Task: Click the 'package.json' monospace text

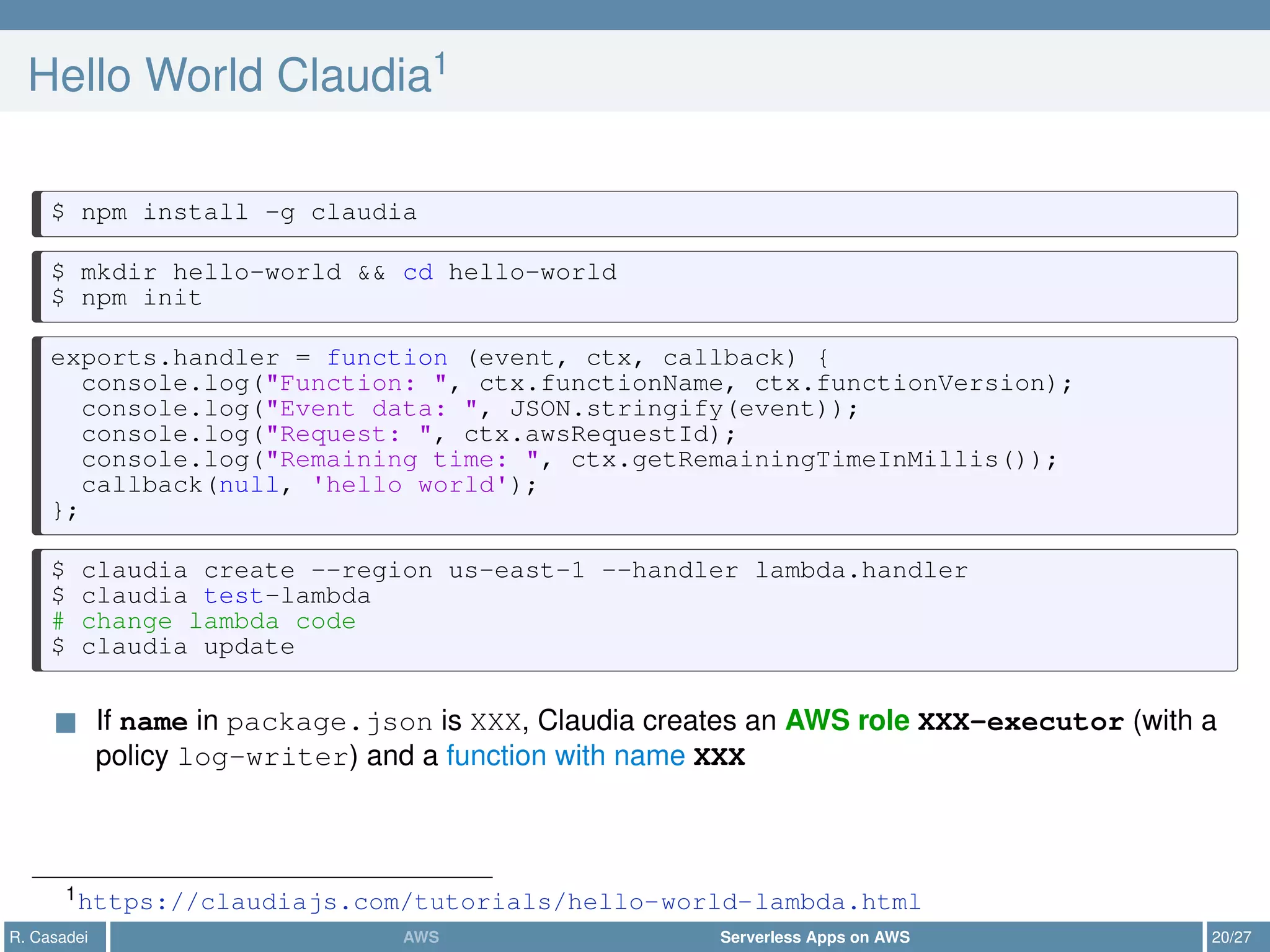Action: pyautogui.click(x=329, y=723)
